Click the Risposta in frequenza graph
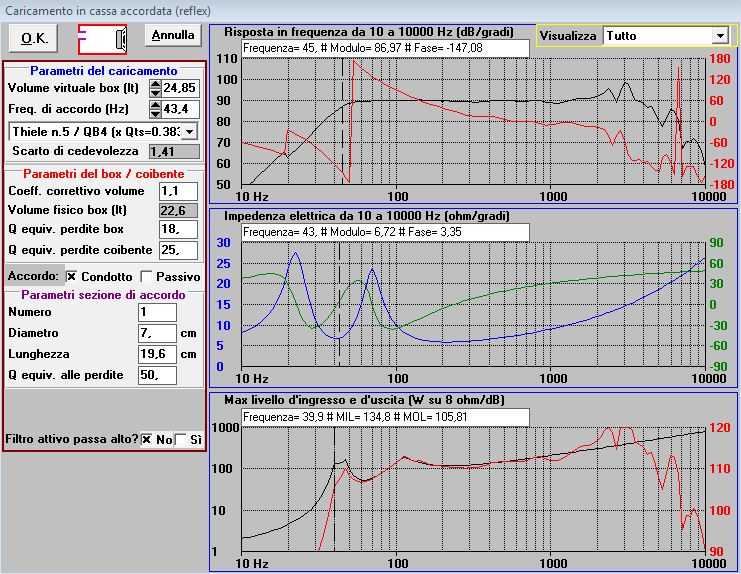Image resolution: width=741 pixels, height=574 pixels. tap(474, 121)
